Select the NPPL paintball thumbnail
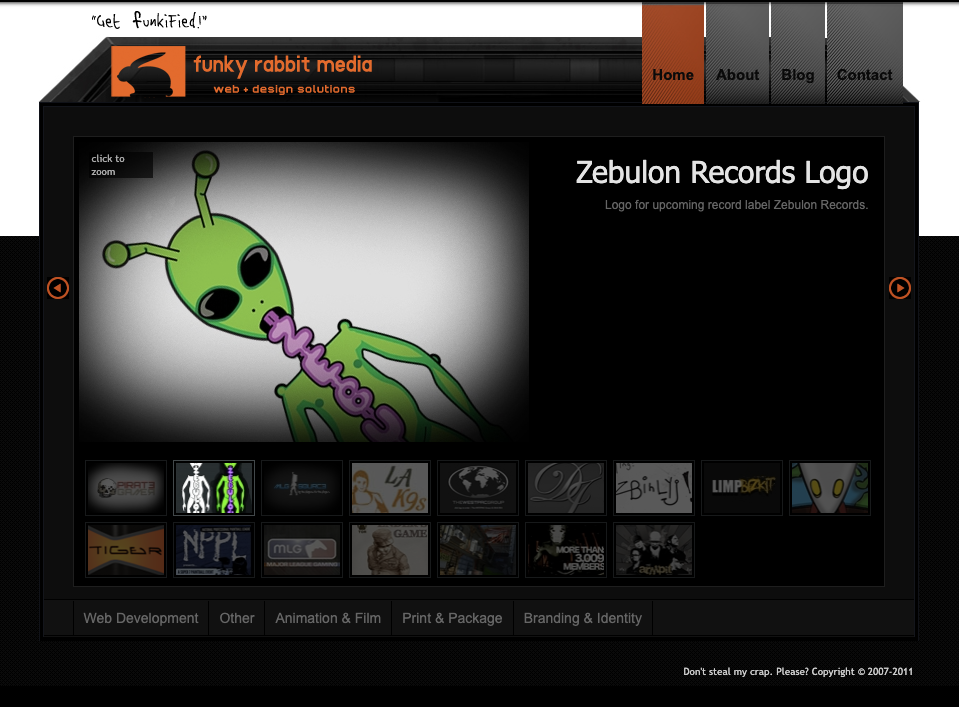This screenshot has width=959, height=707. [213, 549]
